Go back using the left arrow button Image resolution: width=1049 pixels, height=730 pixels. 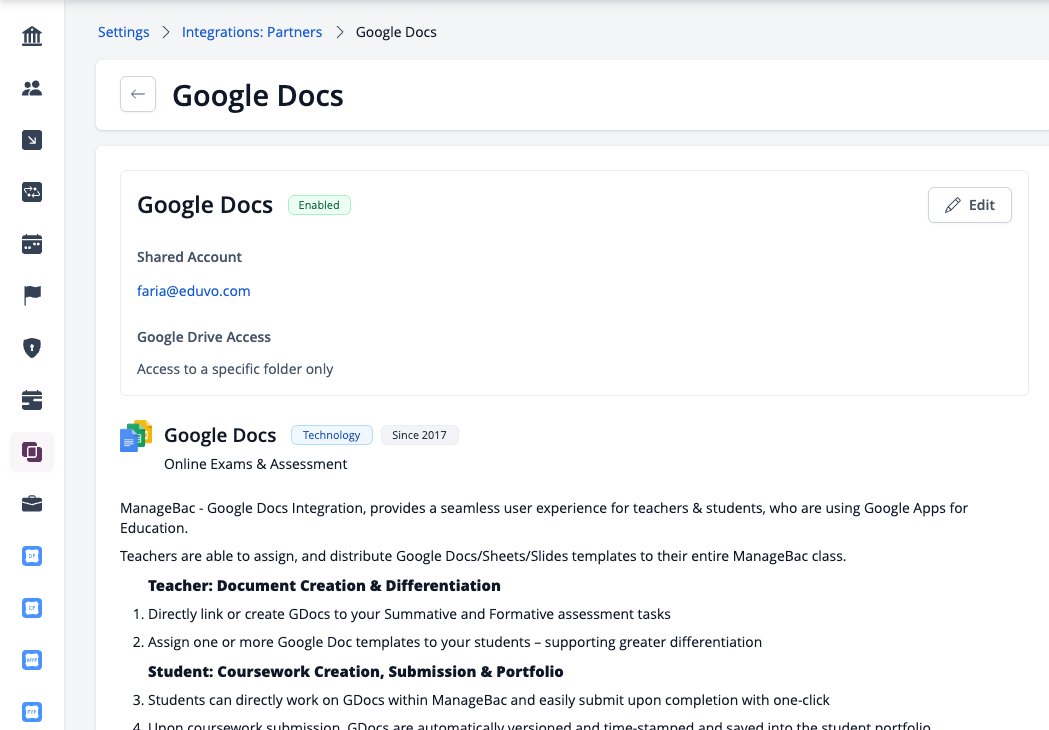click(138, 94)
